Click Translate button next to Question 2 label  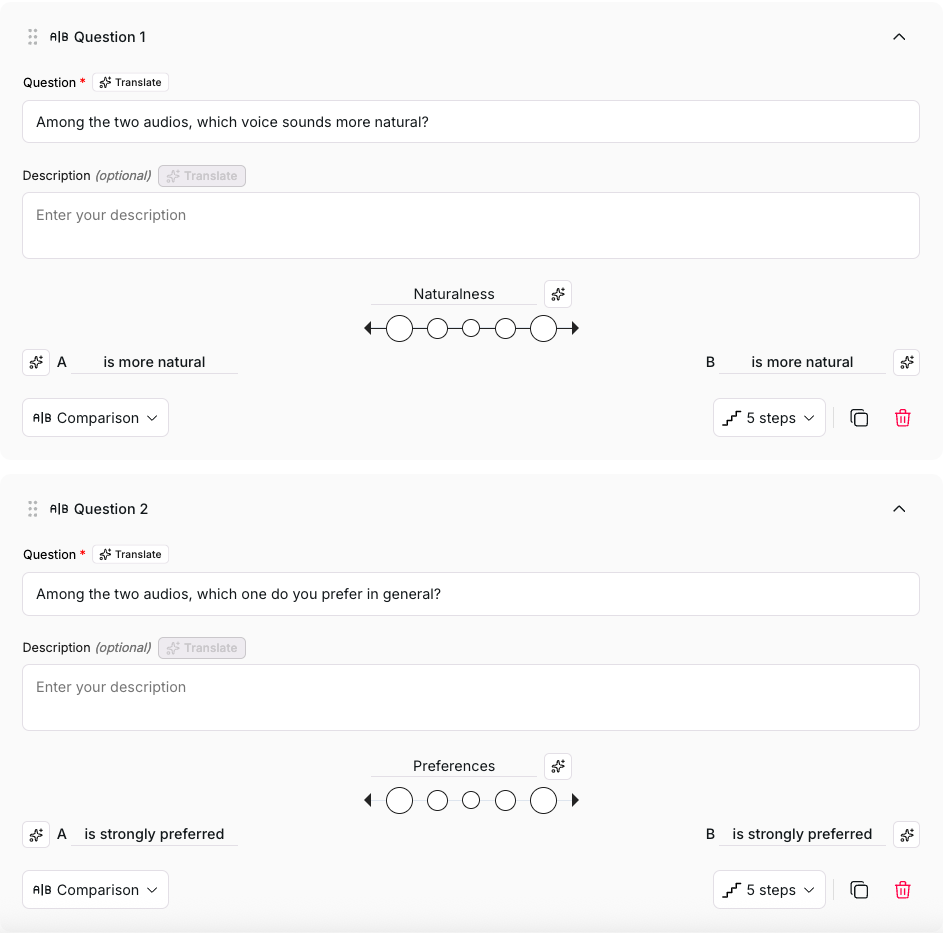pos(131,554)
